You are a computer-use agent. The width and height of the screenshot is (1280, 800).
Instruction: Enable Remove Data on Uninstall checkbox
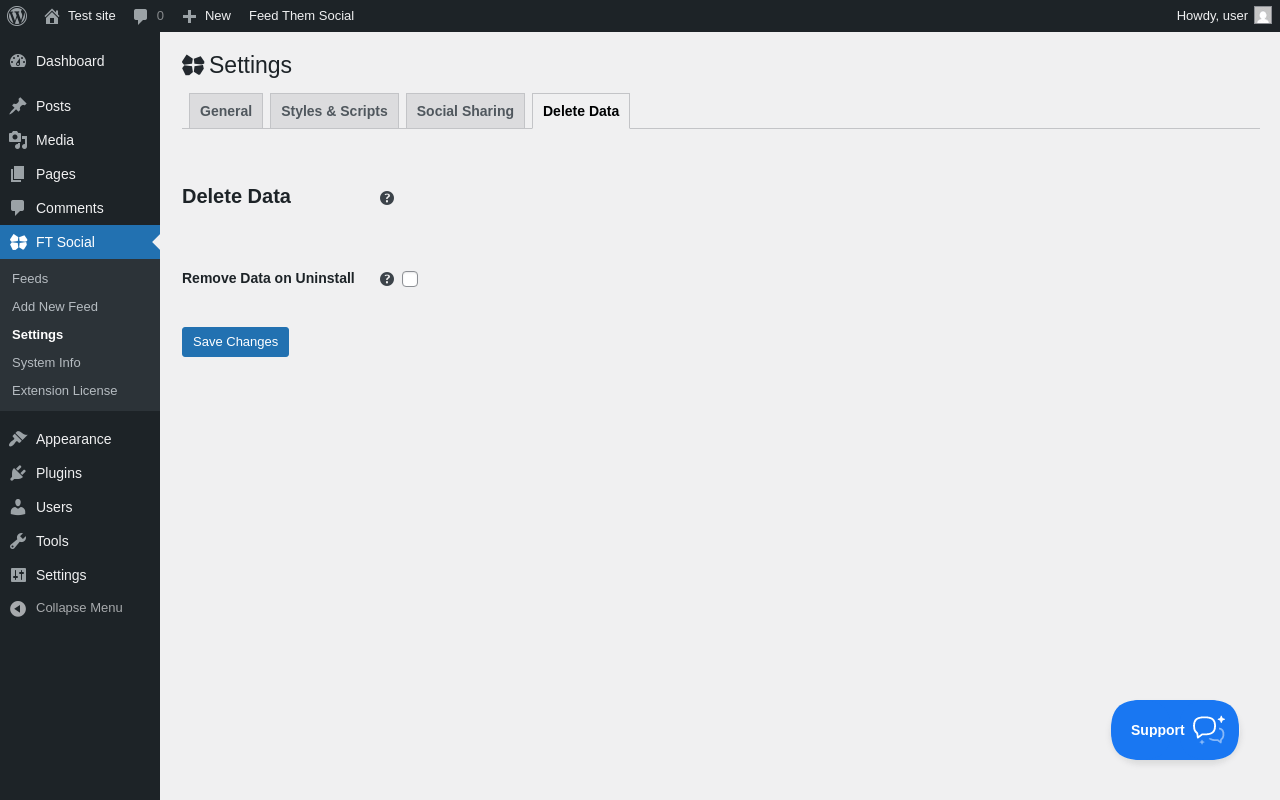tap(410, 279)
